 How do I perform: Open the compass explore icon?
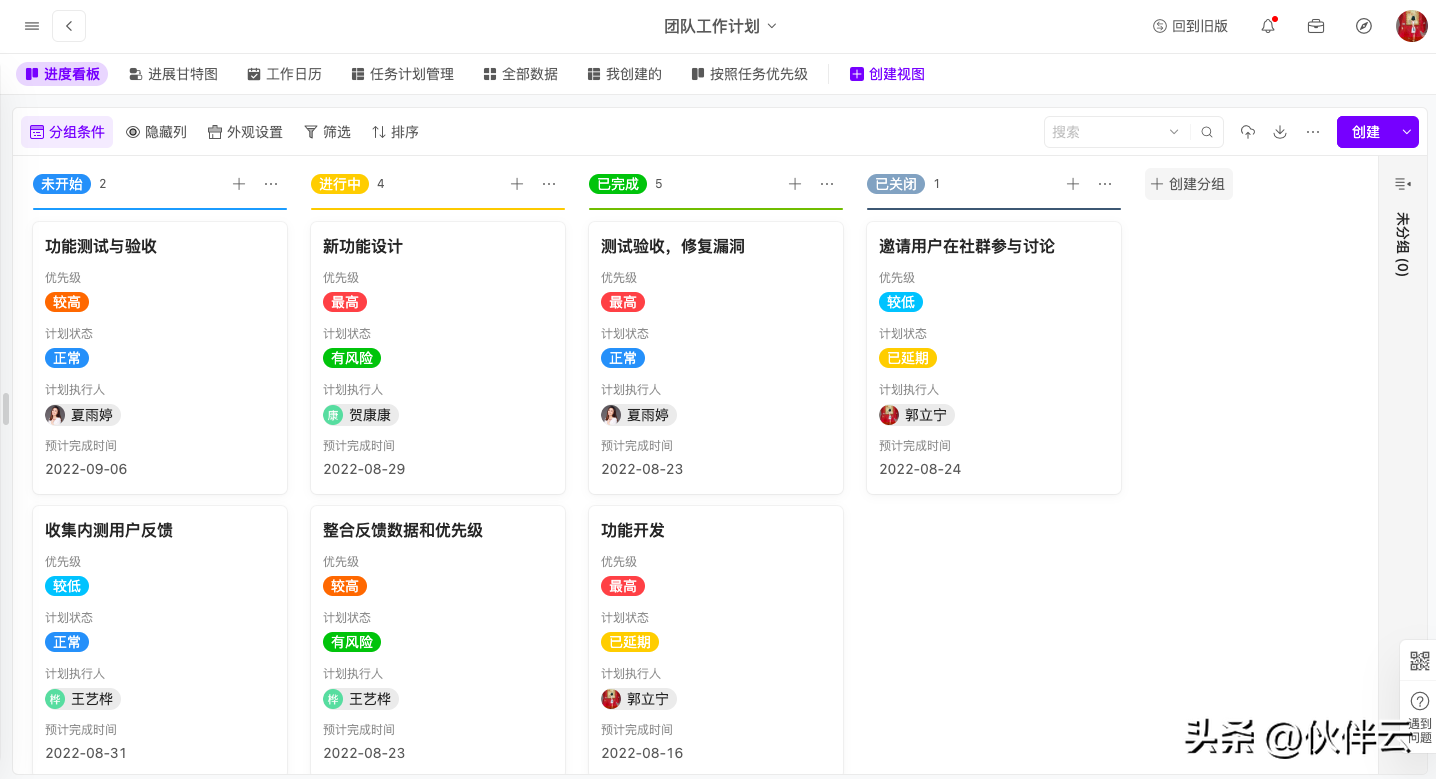(x=1364, y=26)
